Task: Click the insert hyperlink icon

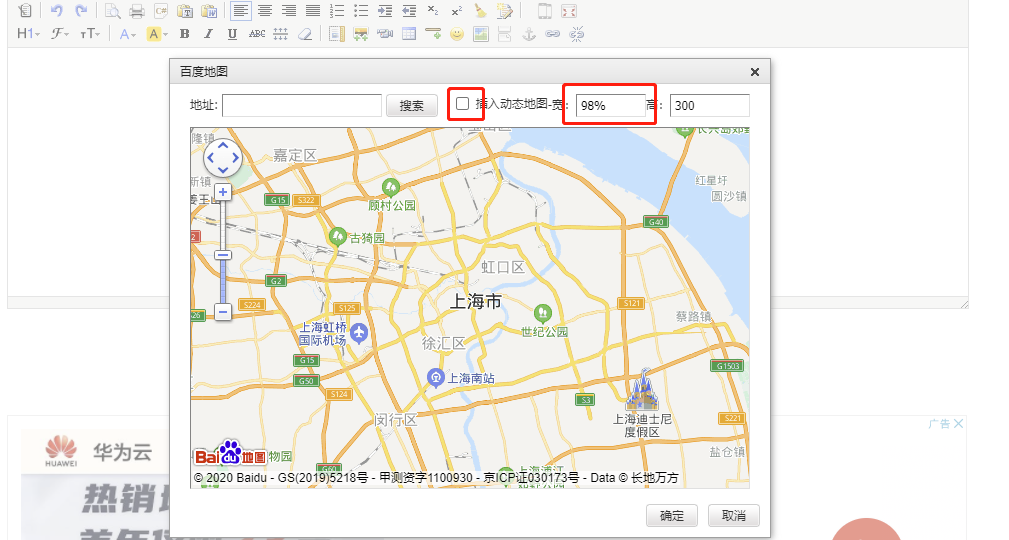Action: point(553,34)
